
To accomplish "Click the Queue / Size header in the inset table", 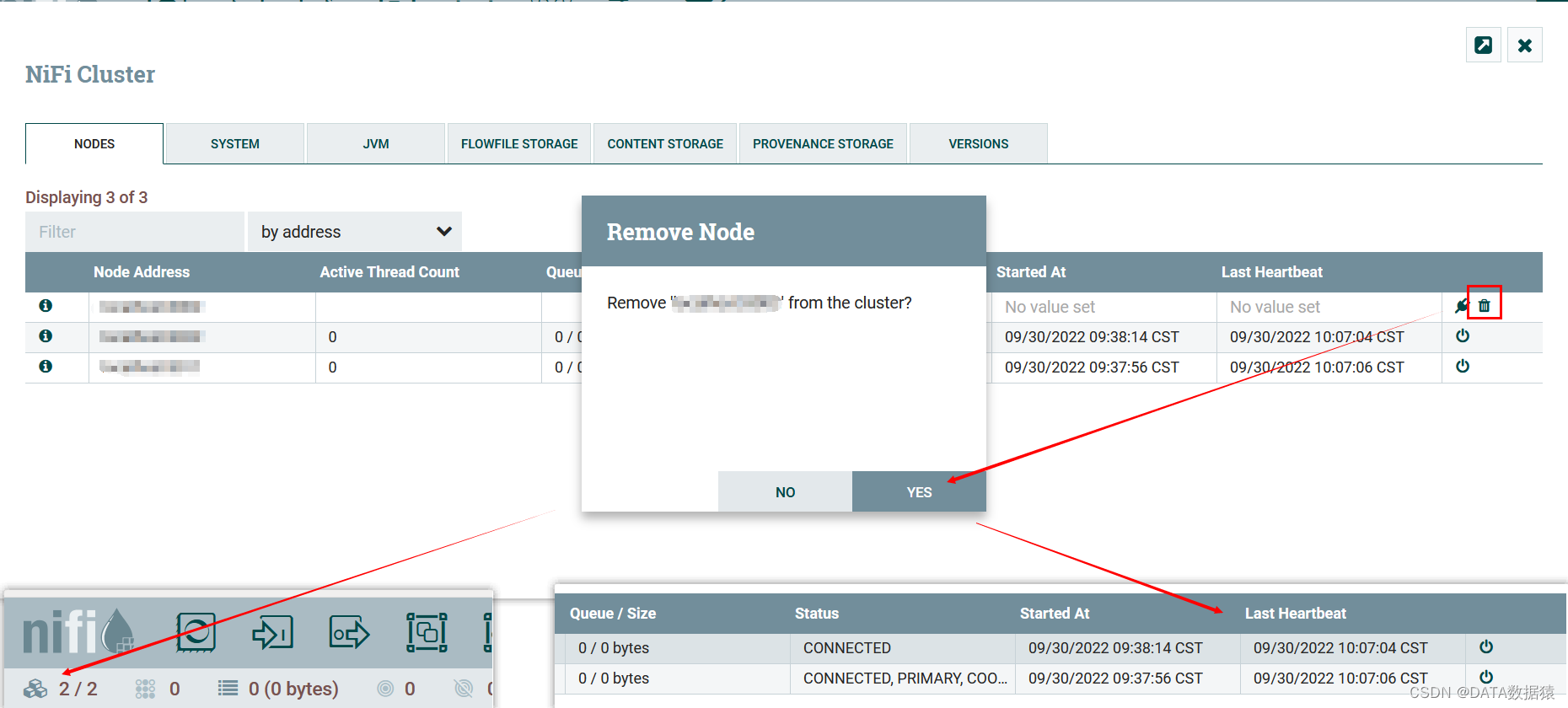I will pyautogui.click(x=613, y=614).
